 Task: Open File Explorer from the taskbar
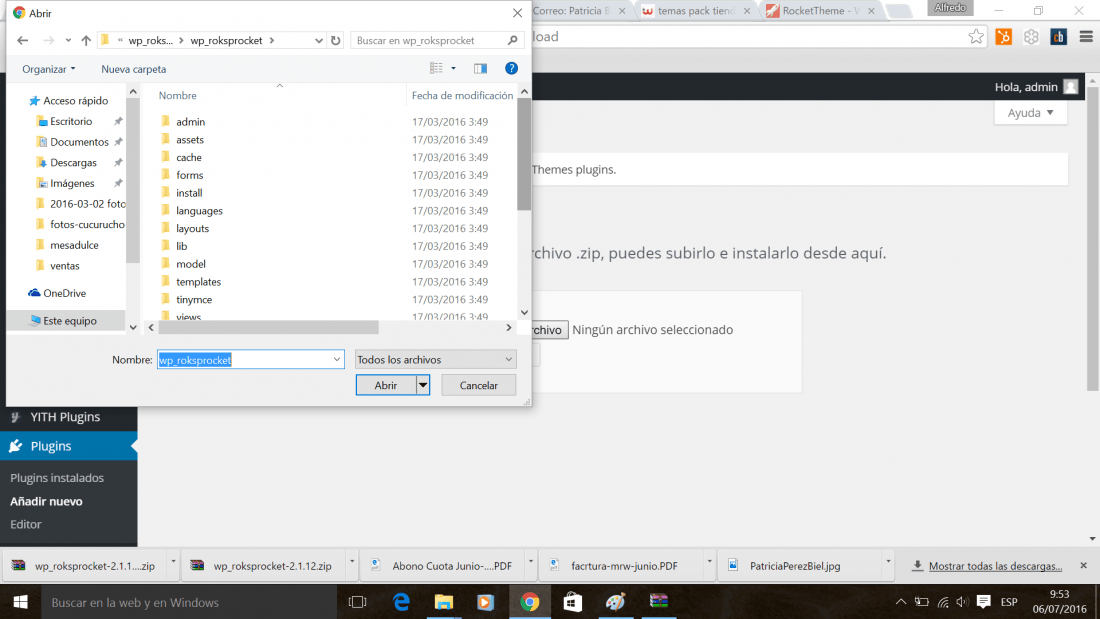pos(443,602)
